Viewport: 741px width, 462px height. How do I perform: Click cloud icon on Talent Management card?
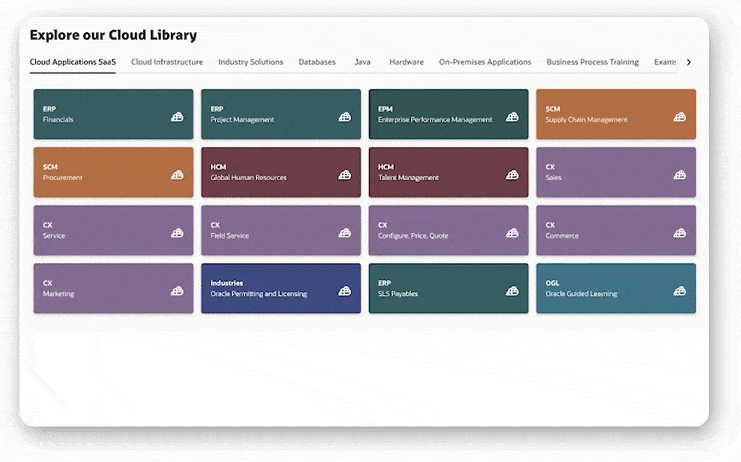click(512, 175)
